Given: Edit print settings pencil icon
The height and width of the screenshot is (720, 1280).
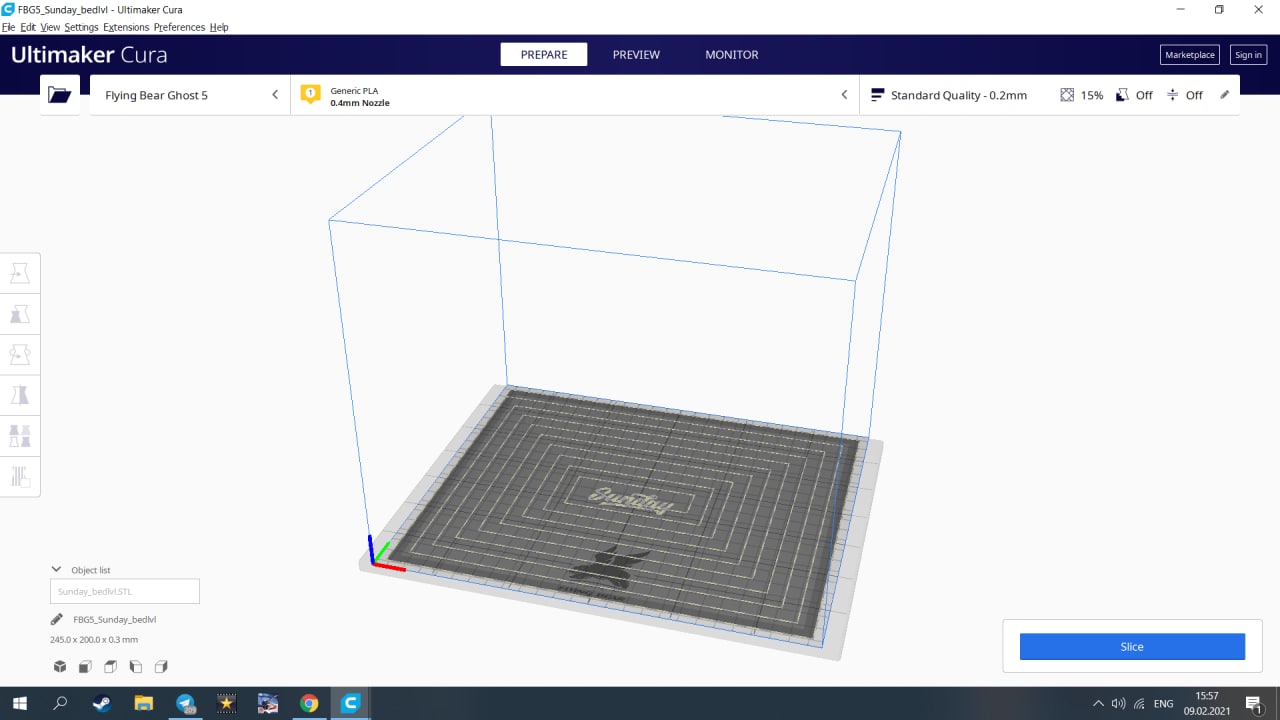Looking at the screenshot, I should (x=1224, y=95).
